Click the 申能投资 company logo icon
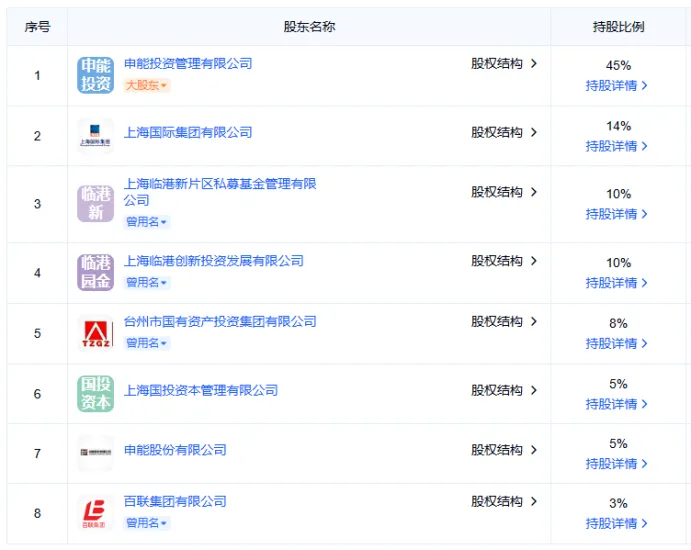 [x=96, y=75]
